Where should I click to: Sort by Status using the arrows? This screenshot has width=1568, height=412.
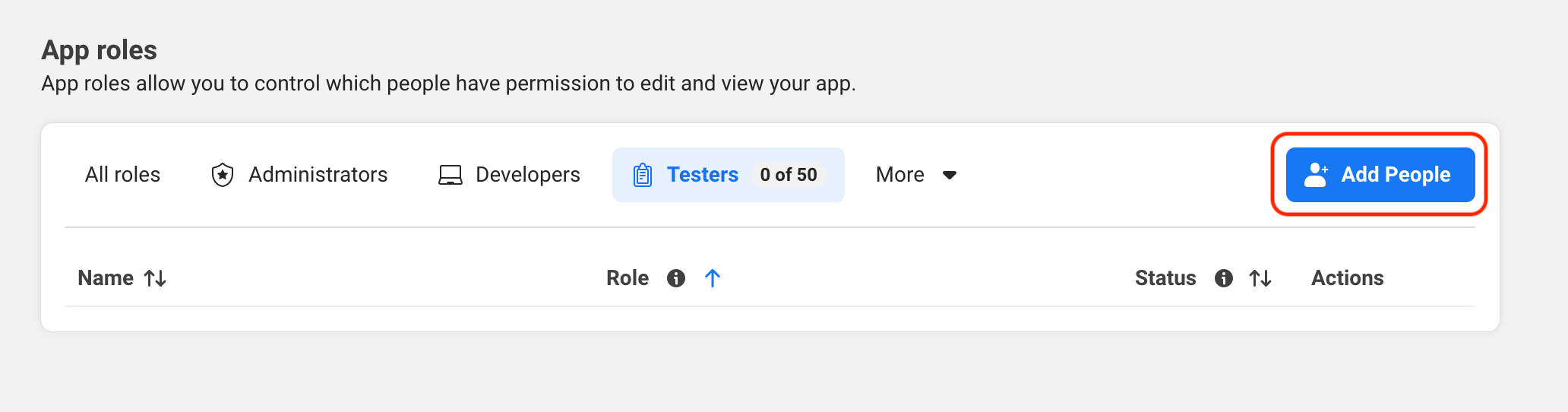(x=1260, y=278)
